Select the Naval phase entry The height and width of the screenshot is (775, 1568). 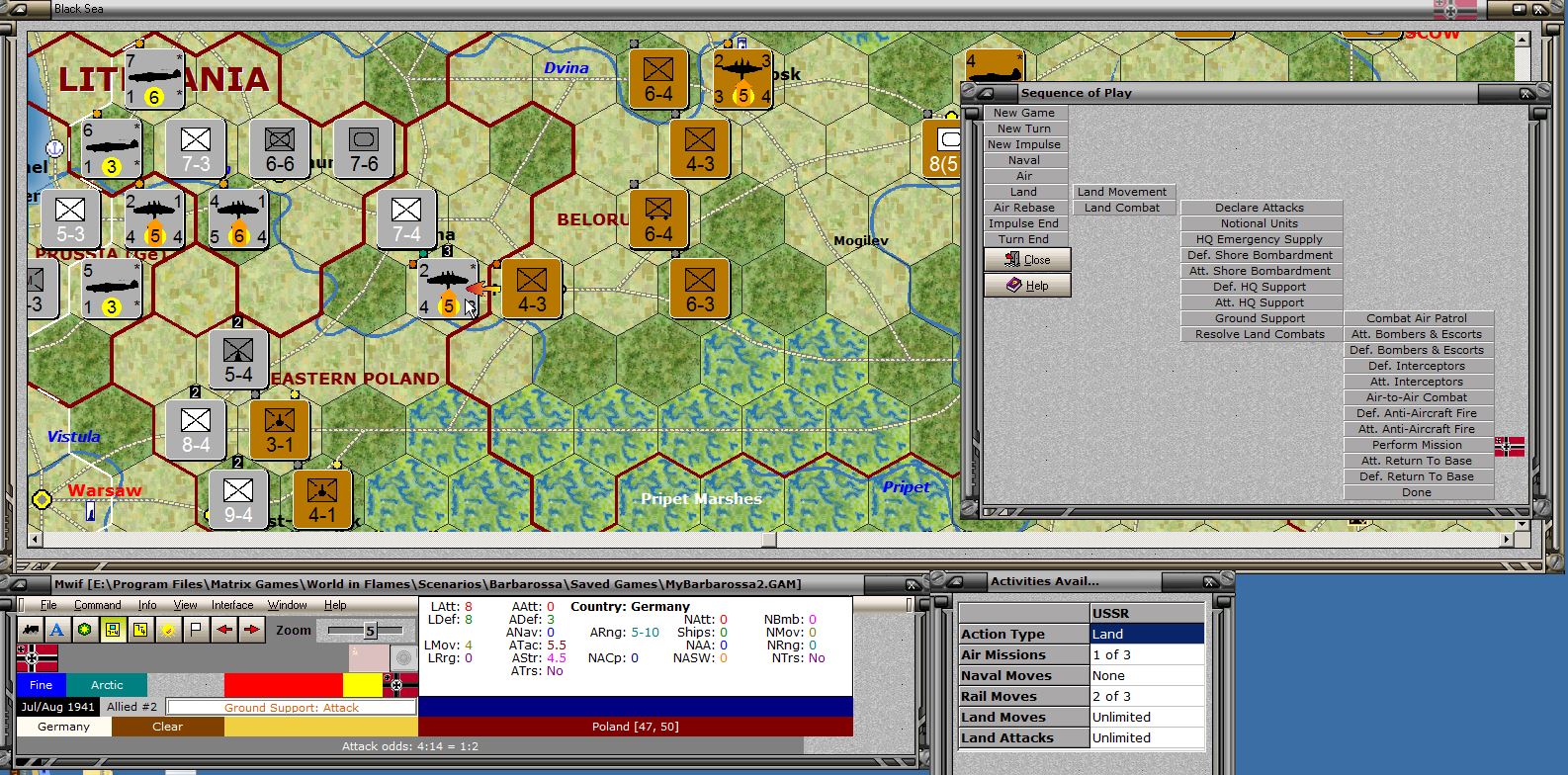pos(1024,160)
